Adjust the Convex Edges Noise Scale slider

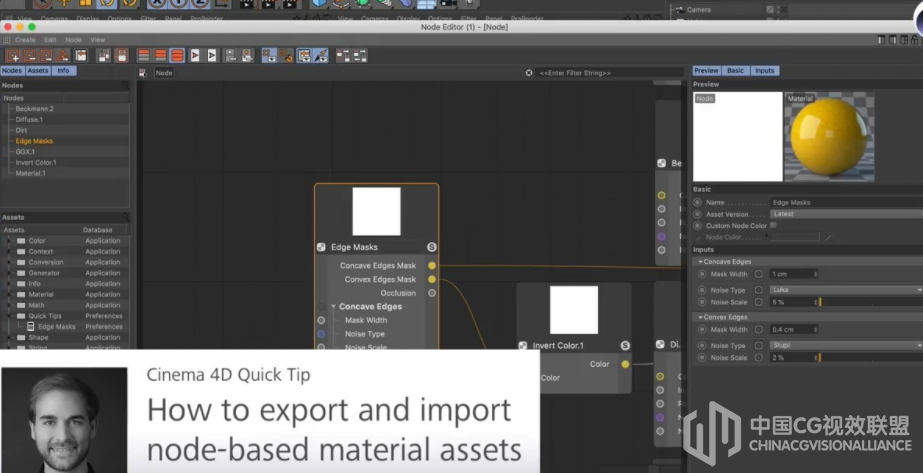click(871, 358)
